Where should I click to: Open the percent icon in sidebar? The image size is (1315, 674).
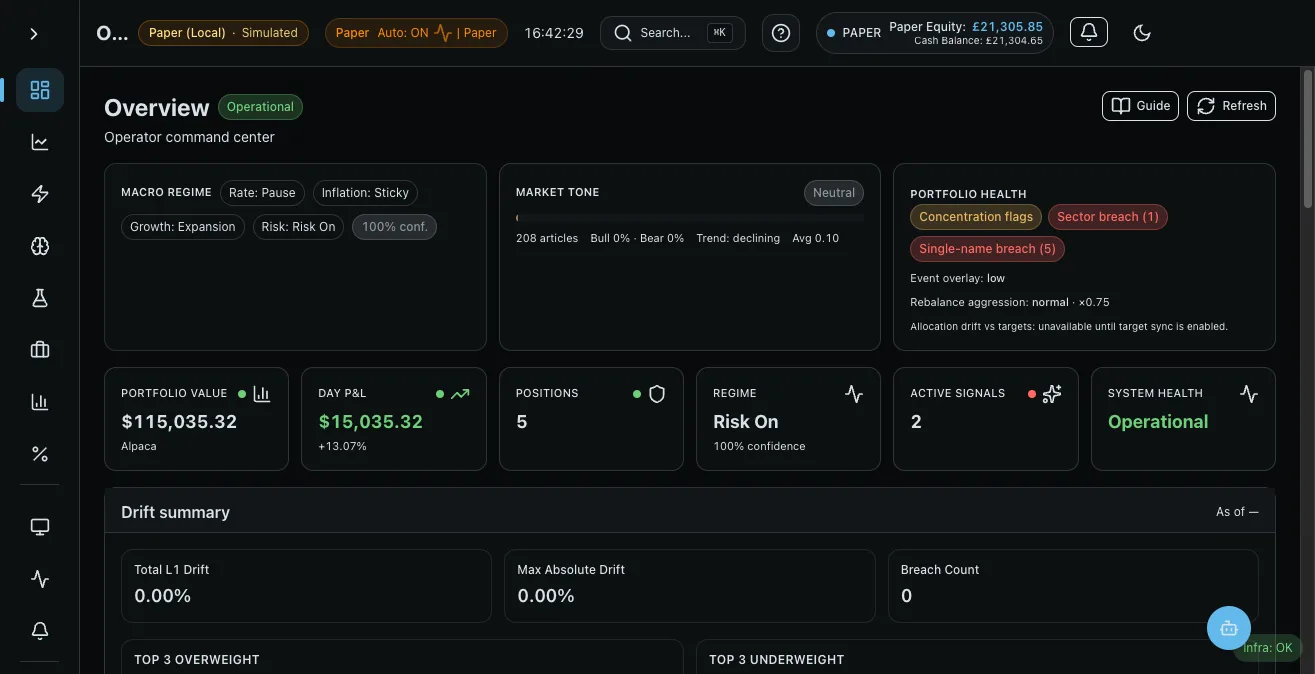pyautogui.click(x=40, y=454)
